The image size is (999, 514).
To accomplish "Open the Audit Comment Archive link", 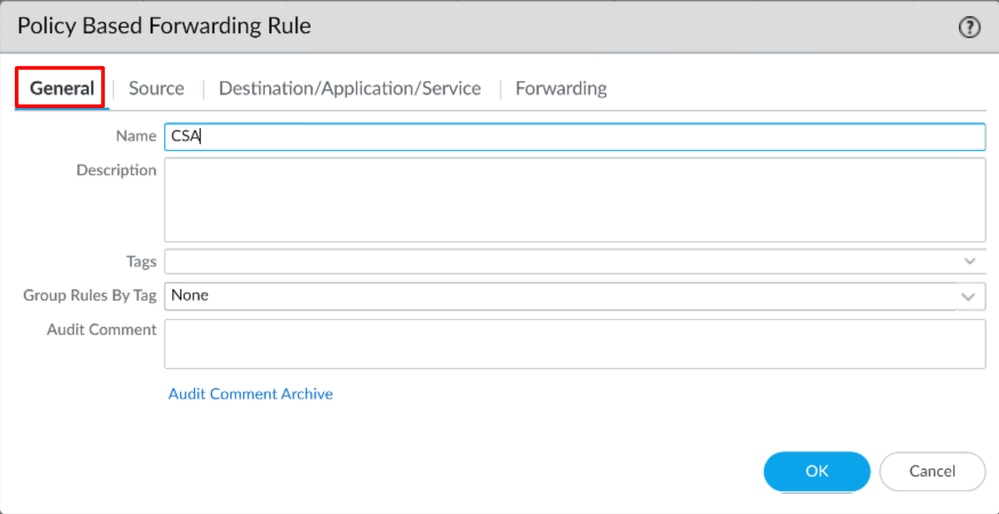I will (250, 394).
